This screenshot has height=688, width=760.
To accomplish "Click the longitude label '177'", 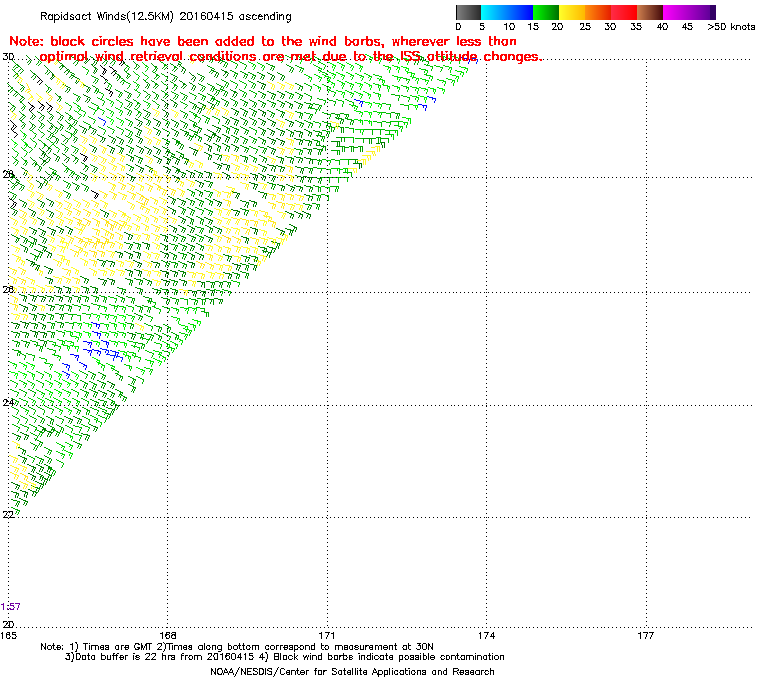I will click(646, 636).
